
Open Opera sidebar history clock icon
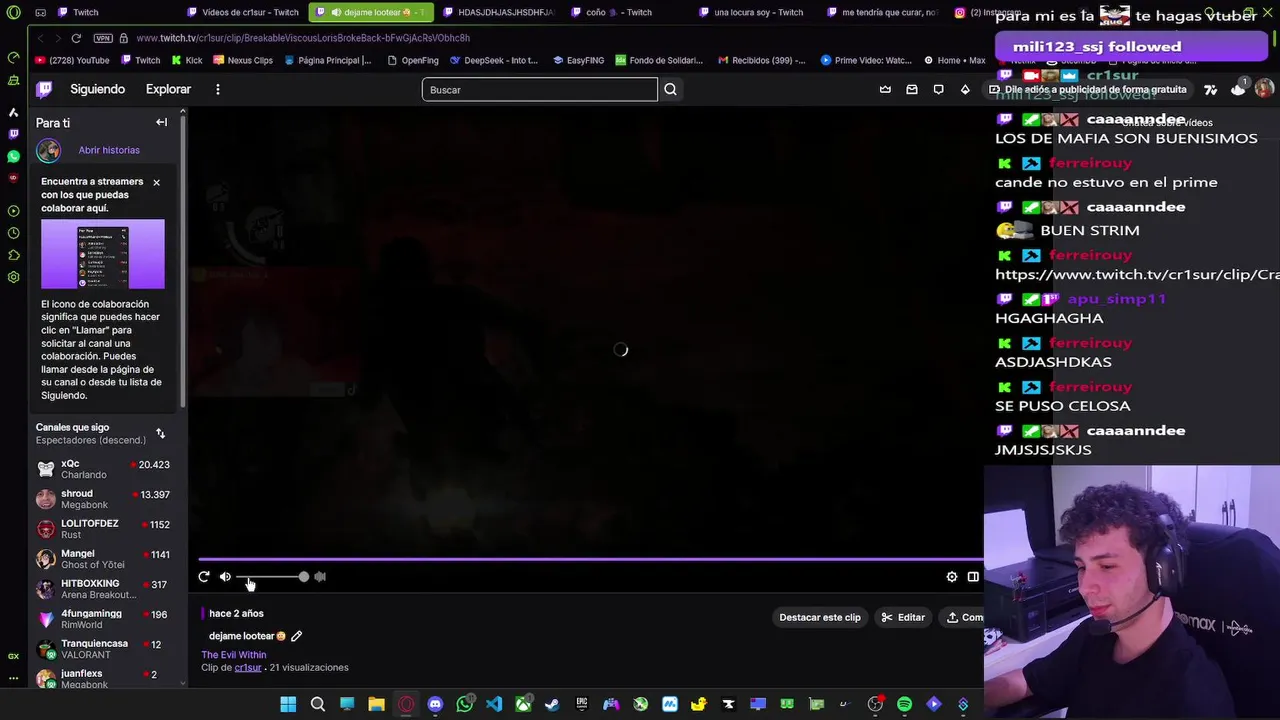click(13, 233)
